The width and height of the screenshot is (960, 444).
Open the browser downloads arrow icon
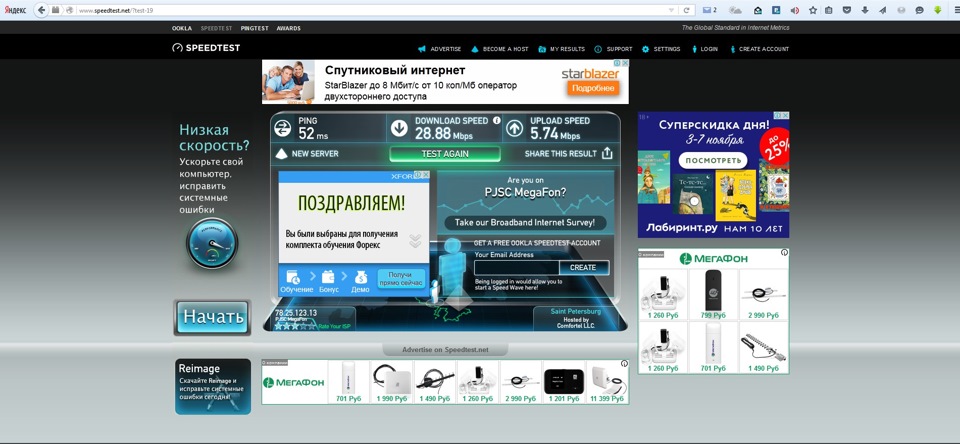click(865, 10)
